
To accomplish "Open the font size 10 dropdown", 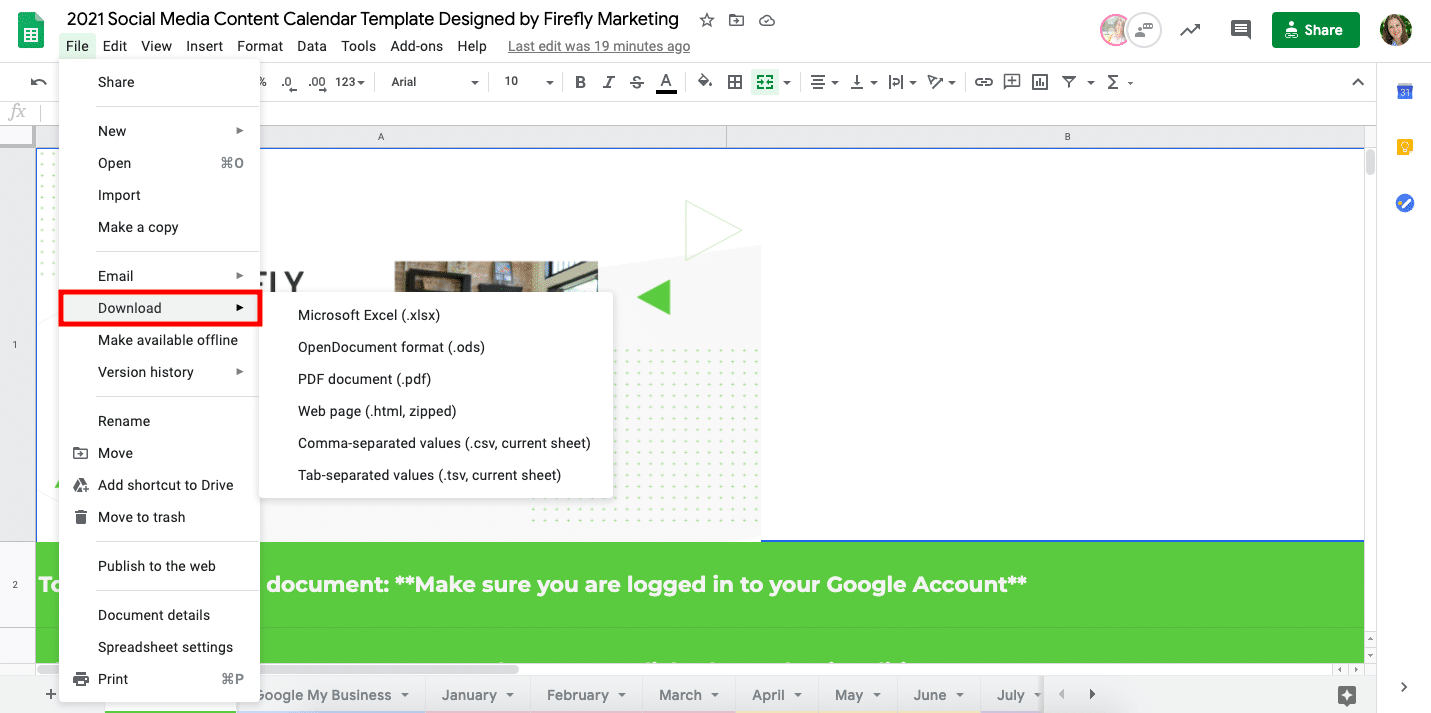I will pos(529,82).
